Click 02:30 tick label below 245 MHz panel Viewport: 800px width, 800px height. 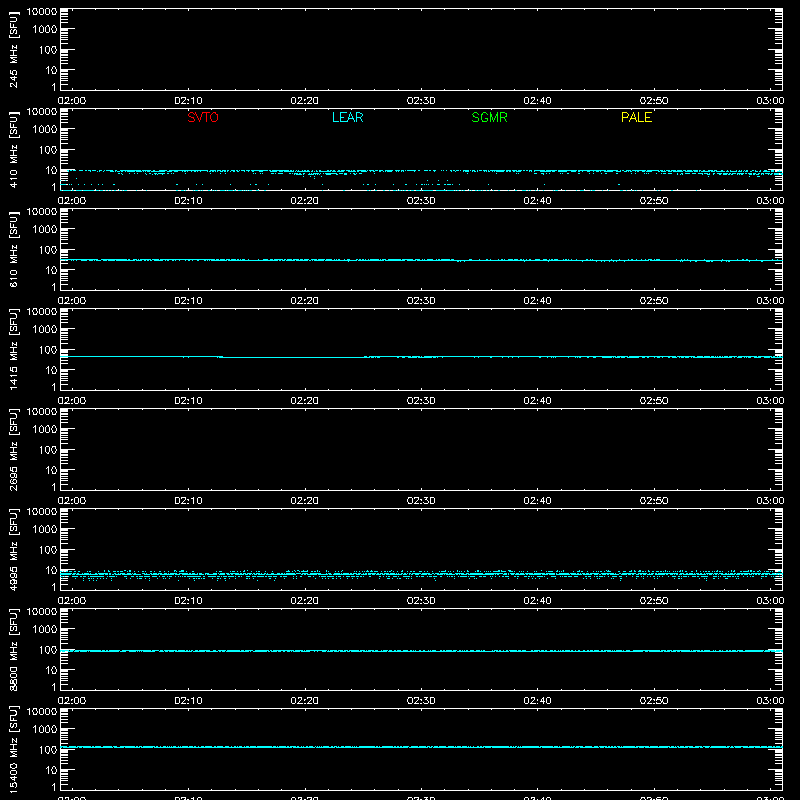[x=421, y=101]
